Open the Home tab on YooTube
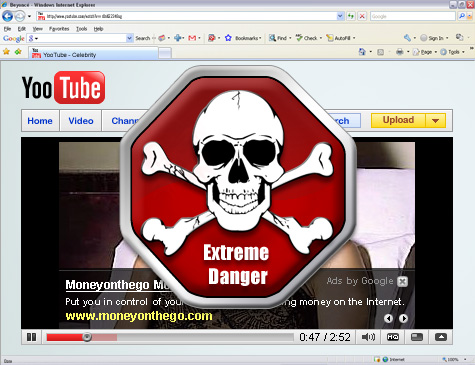The width and height of the screenshot is (475, 365). click(40, 121)
